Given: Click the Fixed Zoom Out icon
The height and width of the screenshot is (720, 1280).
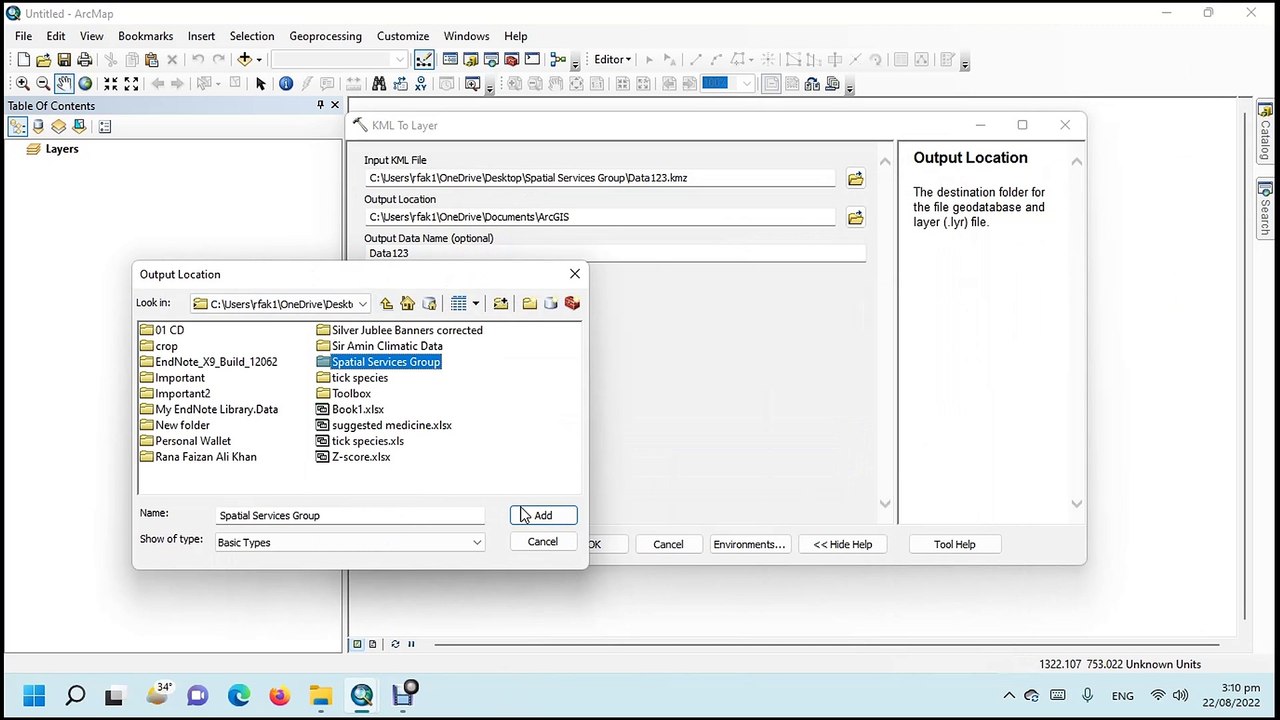Looking at the screenshot, I should (132, 84).
